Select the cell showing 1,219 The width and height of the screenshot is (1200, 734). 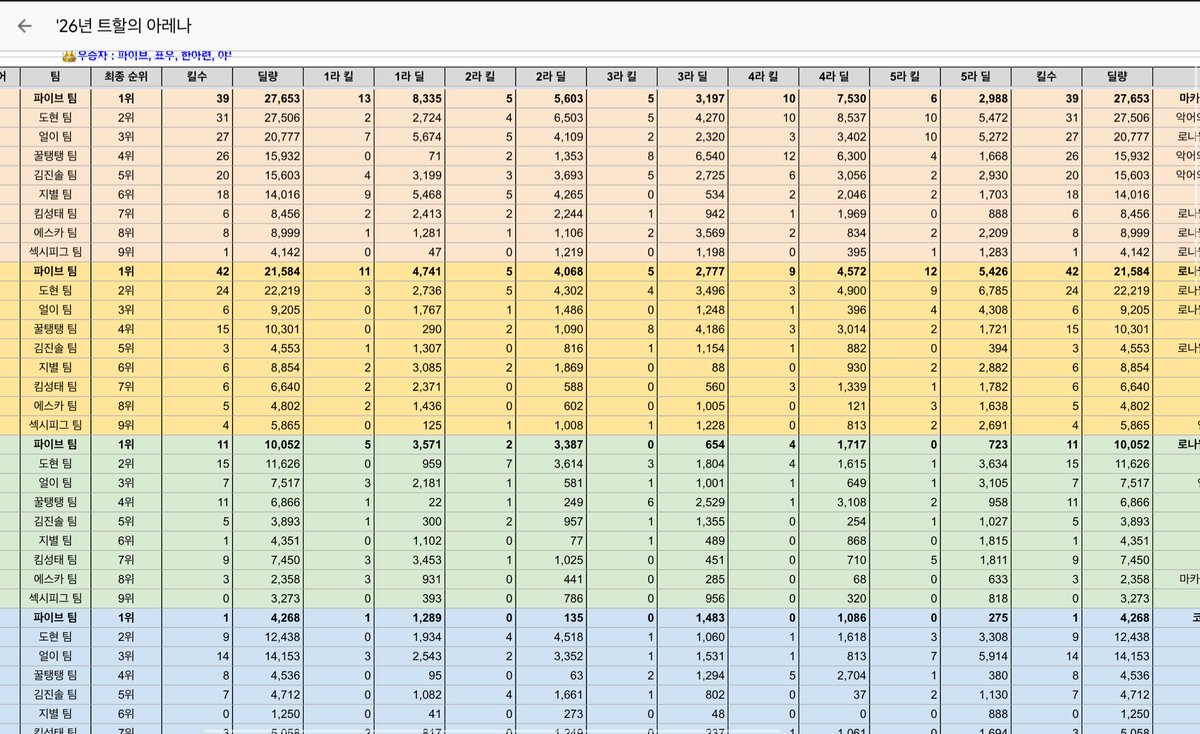tap(552, 252)
